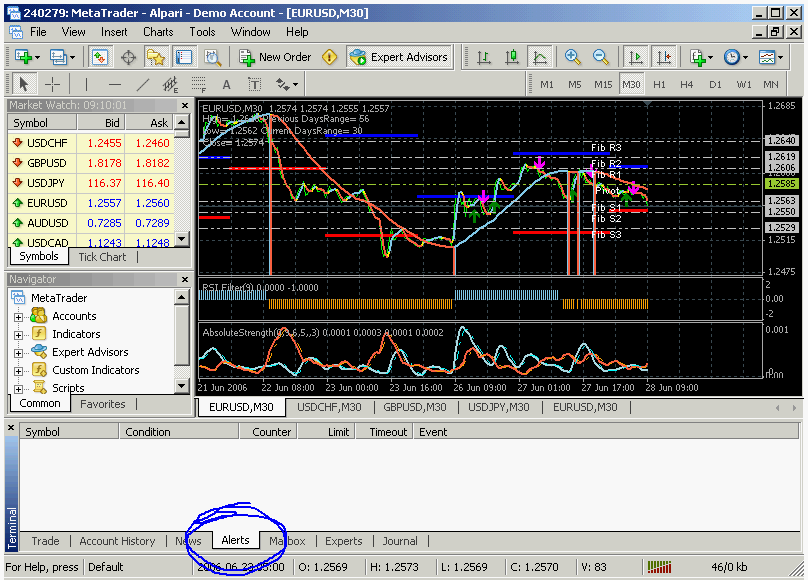Click Navigator scroll up arrow
The height and width of the screenshot is (580, 808).
click(x=181, y=297)
